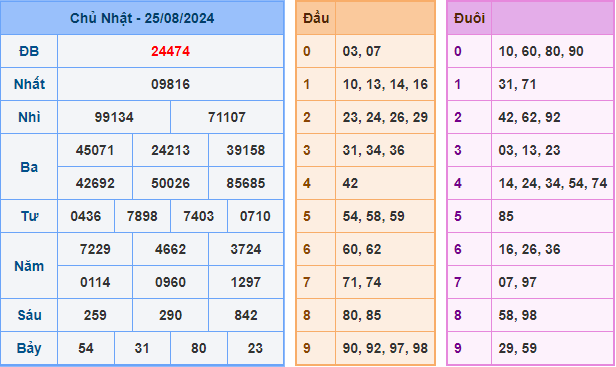Click 80 in the Bảy row
616x367 pixels.
(x=199, y=348)
